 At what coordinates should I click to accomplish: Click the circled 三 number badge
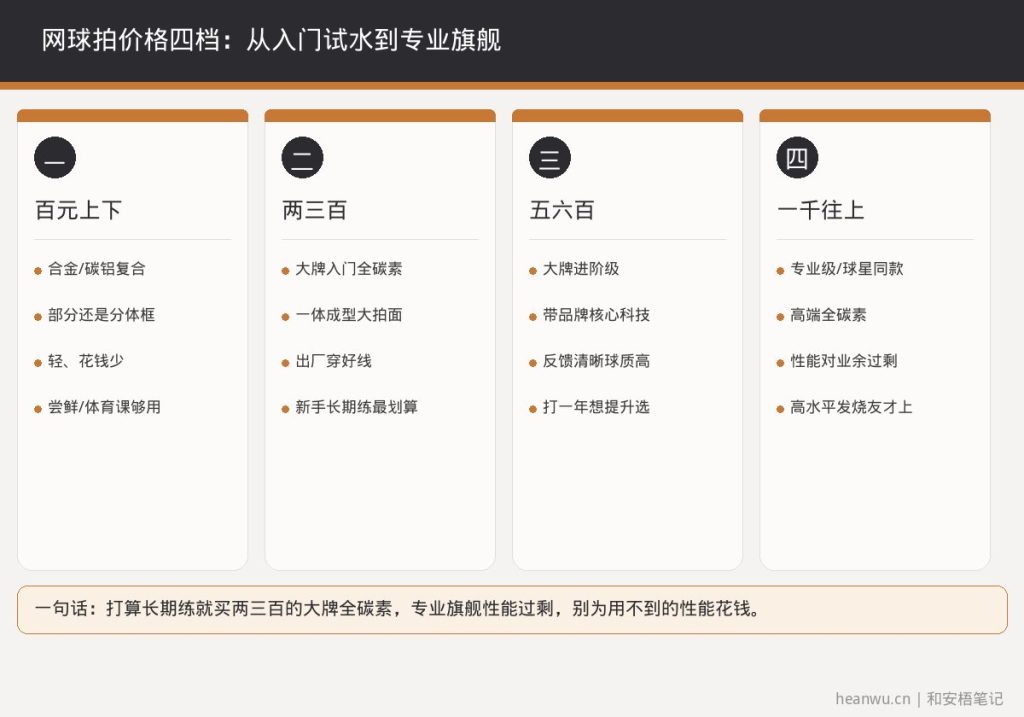pos(550,157)
